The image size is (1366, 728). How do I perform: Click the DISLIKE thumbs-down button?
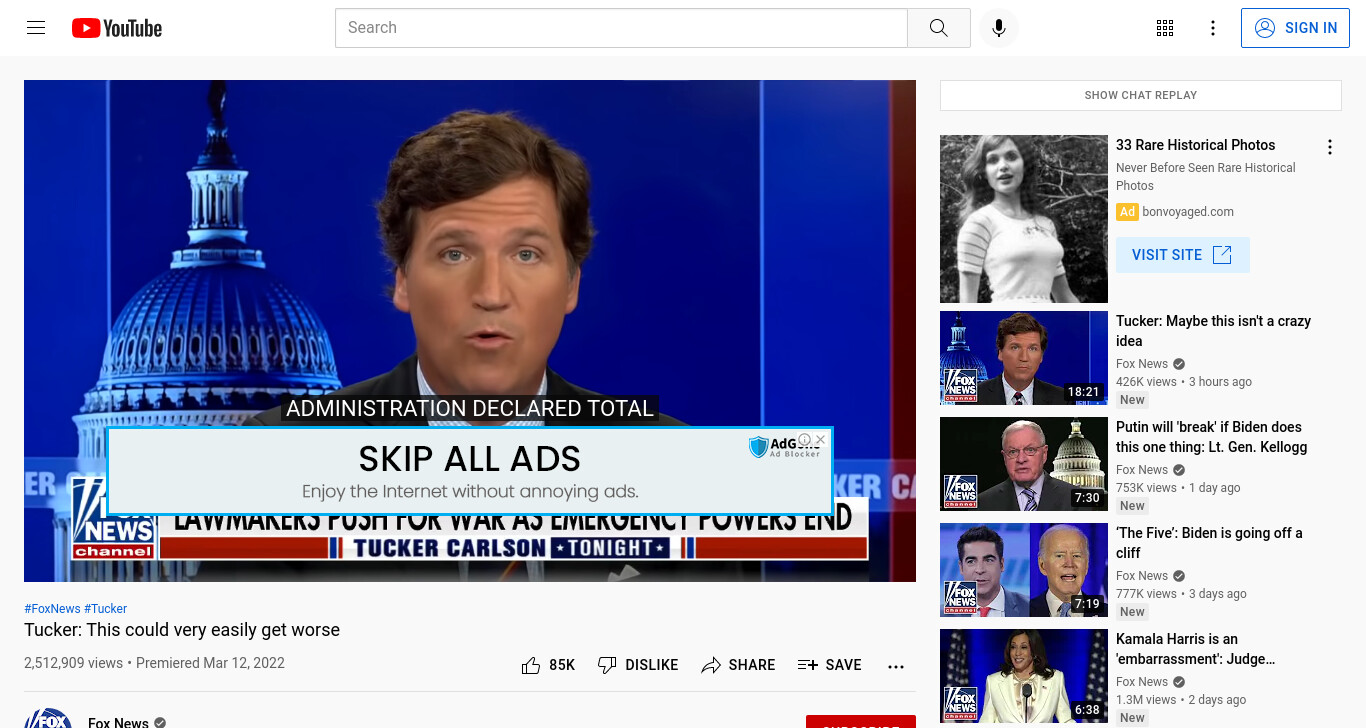pos(637,665)
